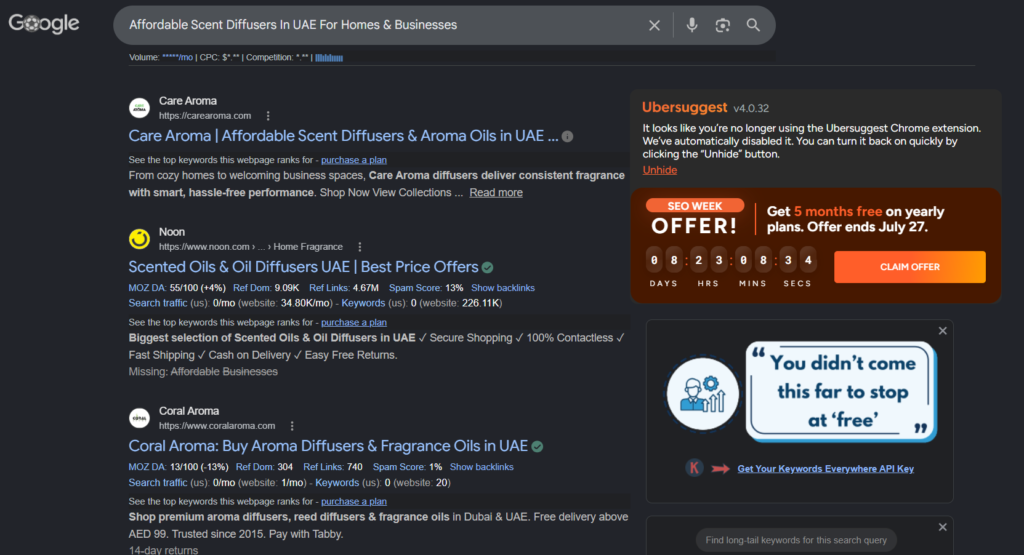This screenshot has height=555, width=1024.
Task: Click purchase a plan under Care Aroma
Action: [353, 160]
